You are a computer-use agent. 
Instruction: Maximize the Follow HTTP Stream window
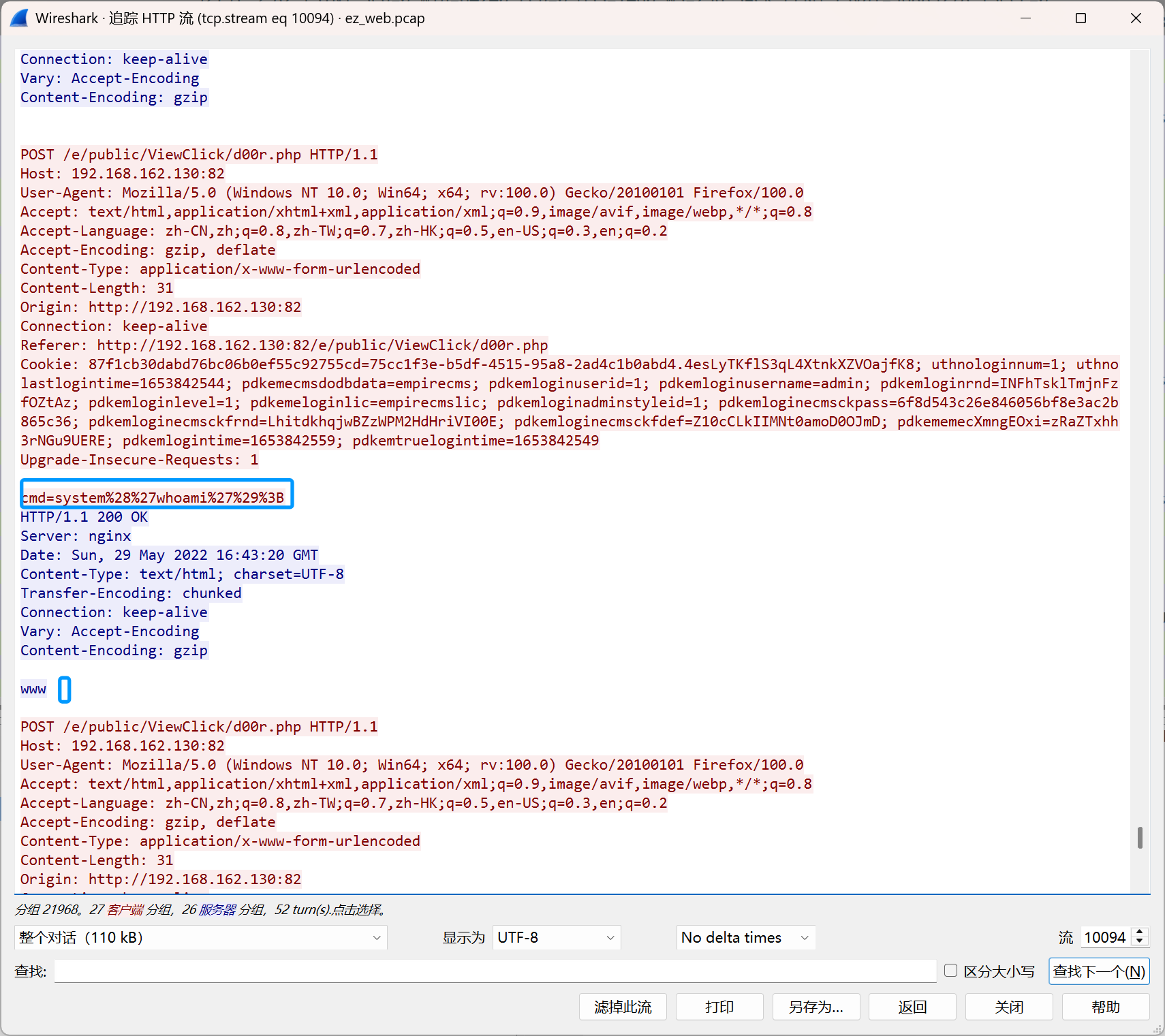coord(1081,18)
